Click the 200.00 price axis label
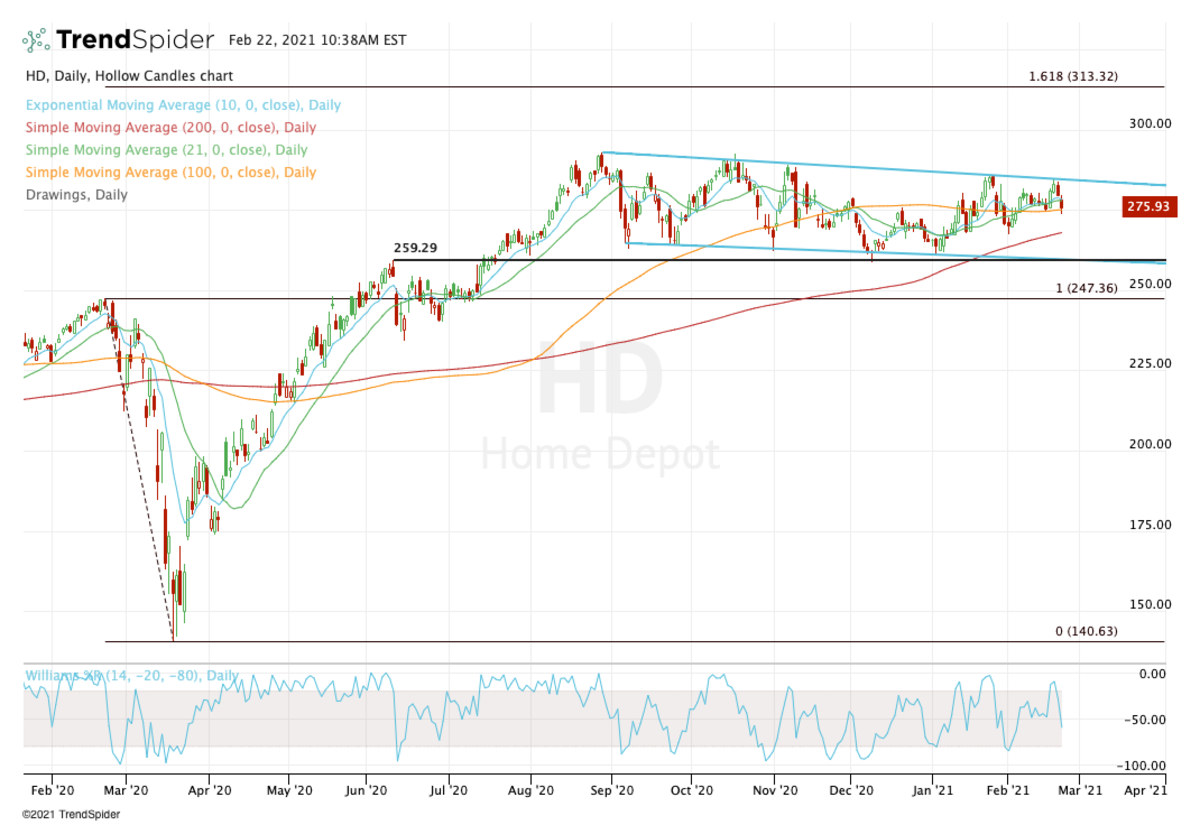1200x825 pixels. 1150,444
